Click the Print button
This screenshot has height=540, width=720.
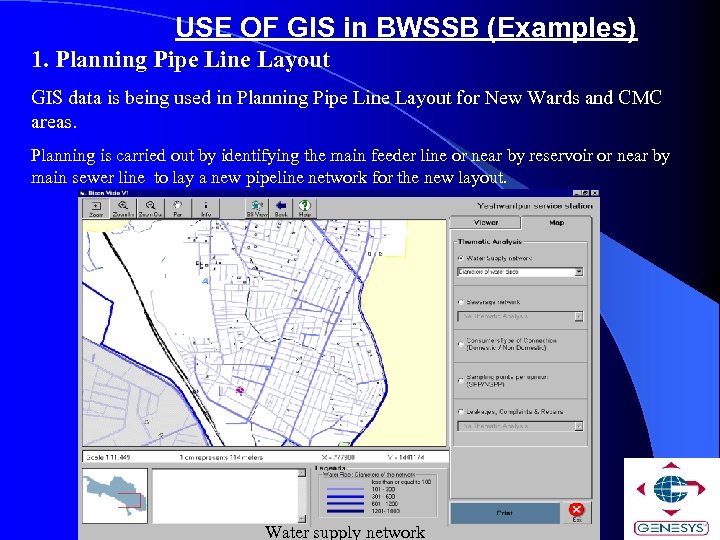(505, 513)
